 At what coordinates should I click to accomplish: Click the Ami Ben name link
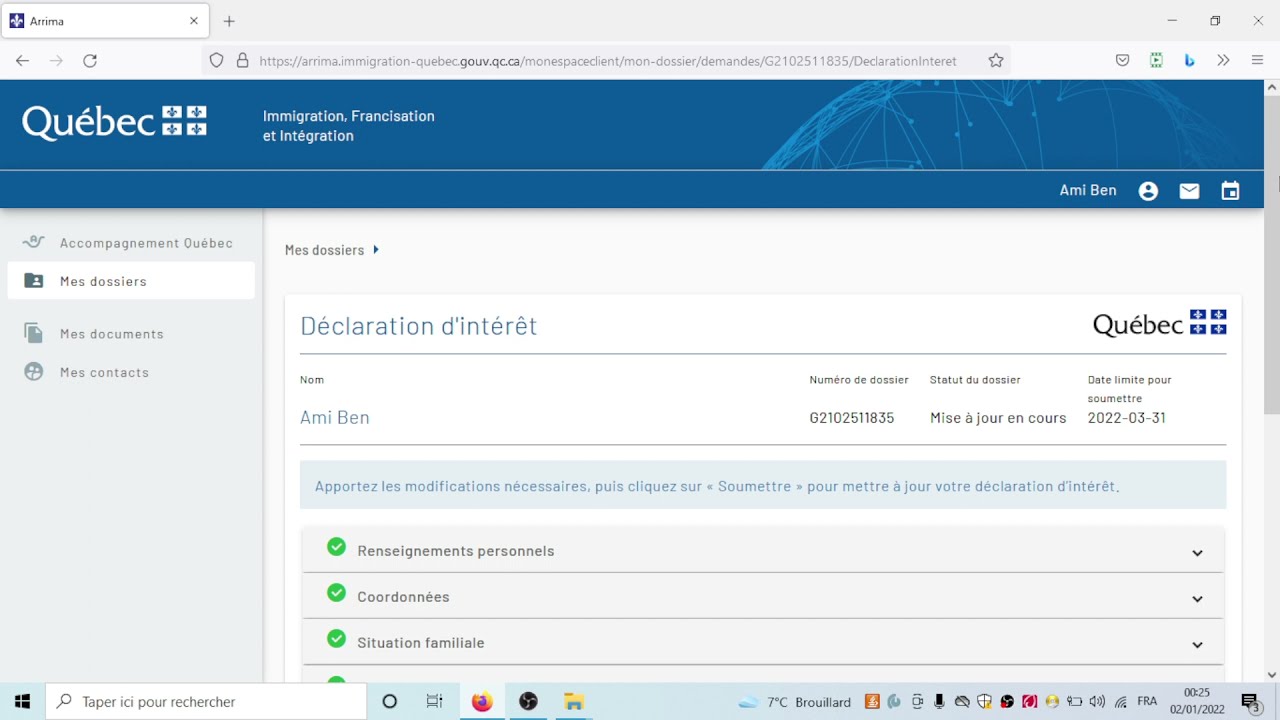pyautogui.click(x=335, y=418)
